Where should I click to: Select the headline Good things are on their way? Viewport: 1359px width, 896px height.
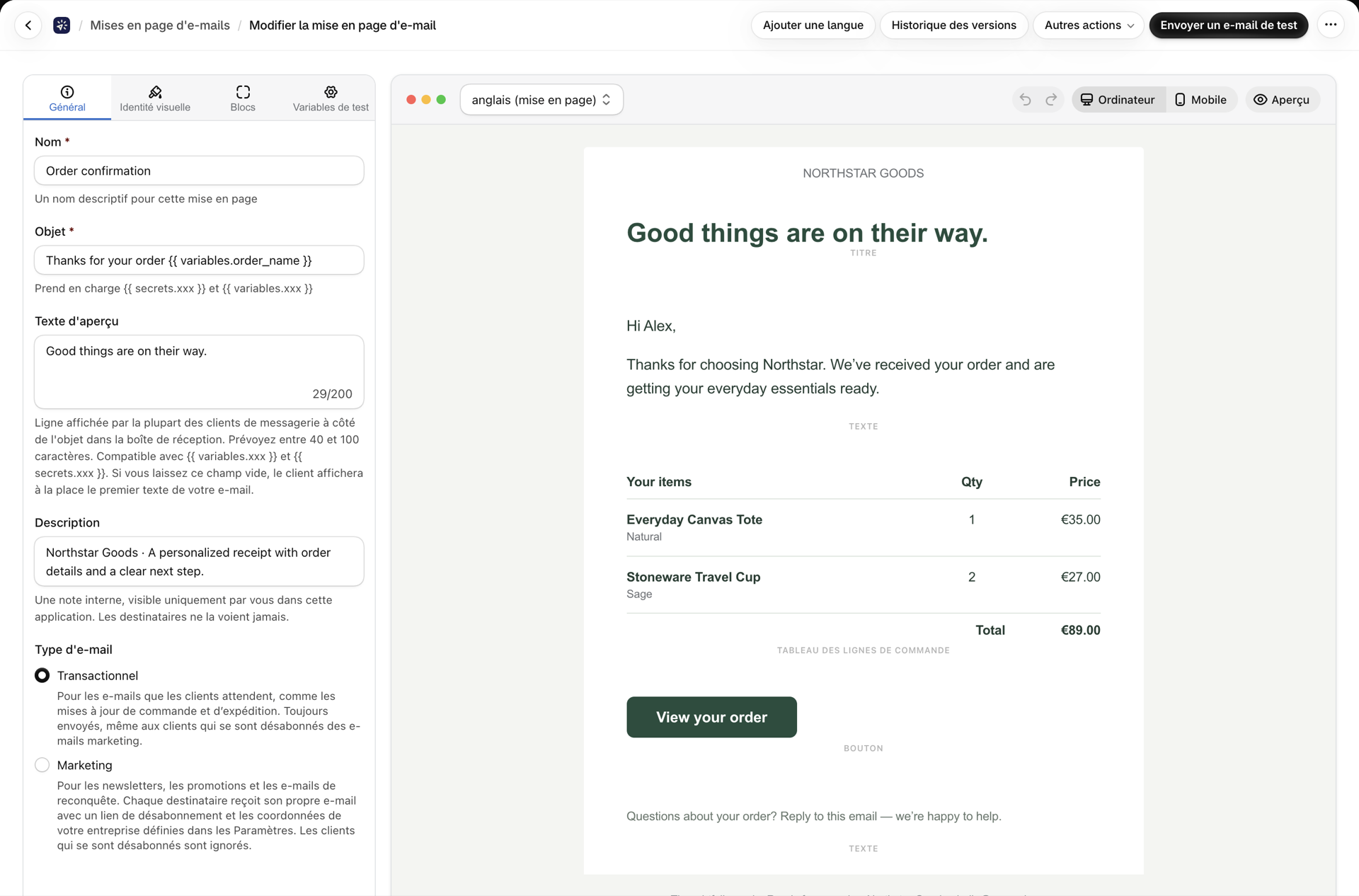pos(807,233)
